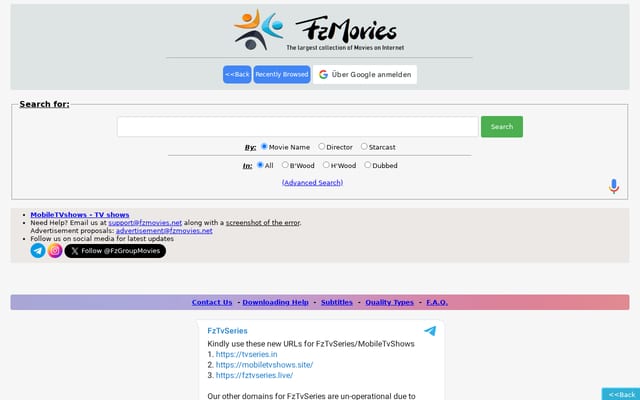640x400 pixels.
Task: Click the FzMovies logo at top
Action: pyautogui.click(x=319, y=30)
